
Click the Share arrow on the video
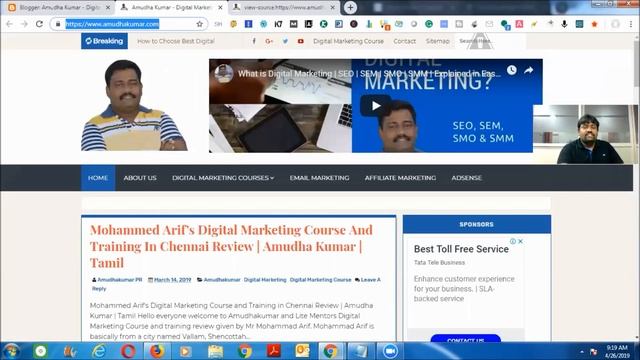[529, 70]
